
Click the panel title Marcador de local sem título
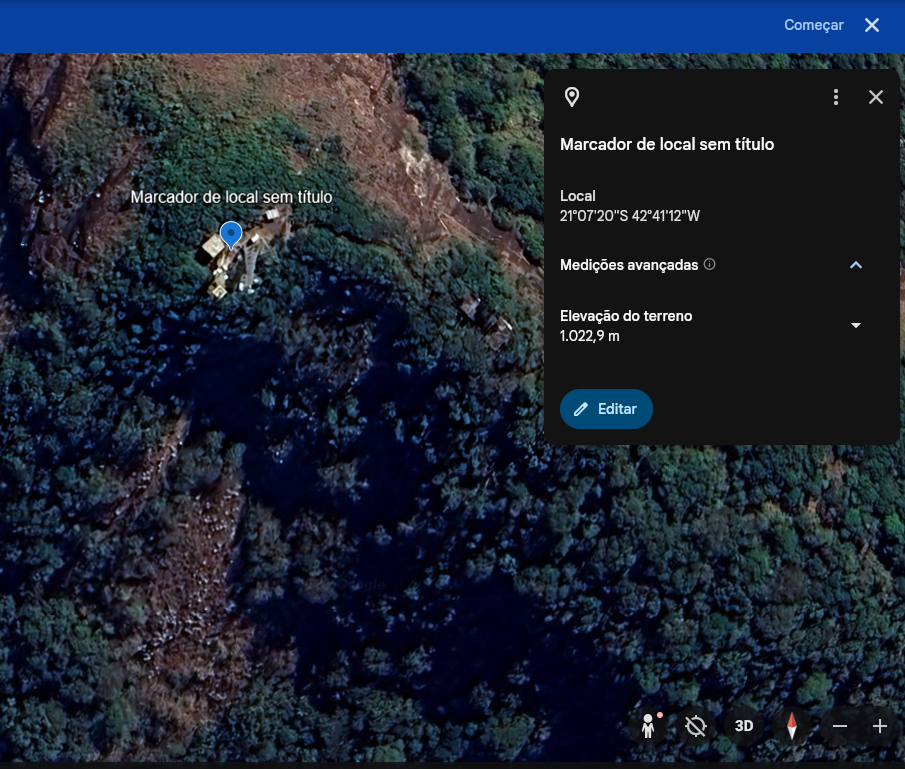tap(667, 144)
